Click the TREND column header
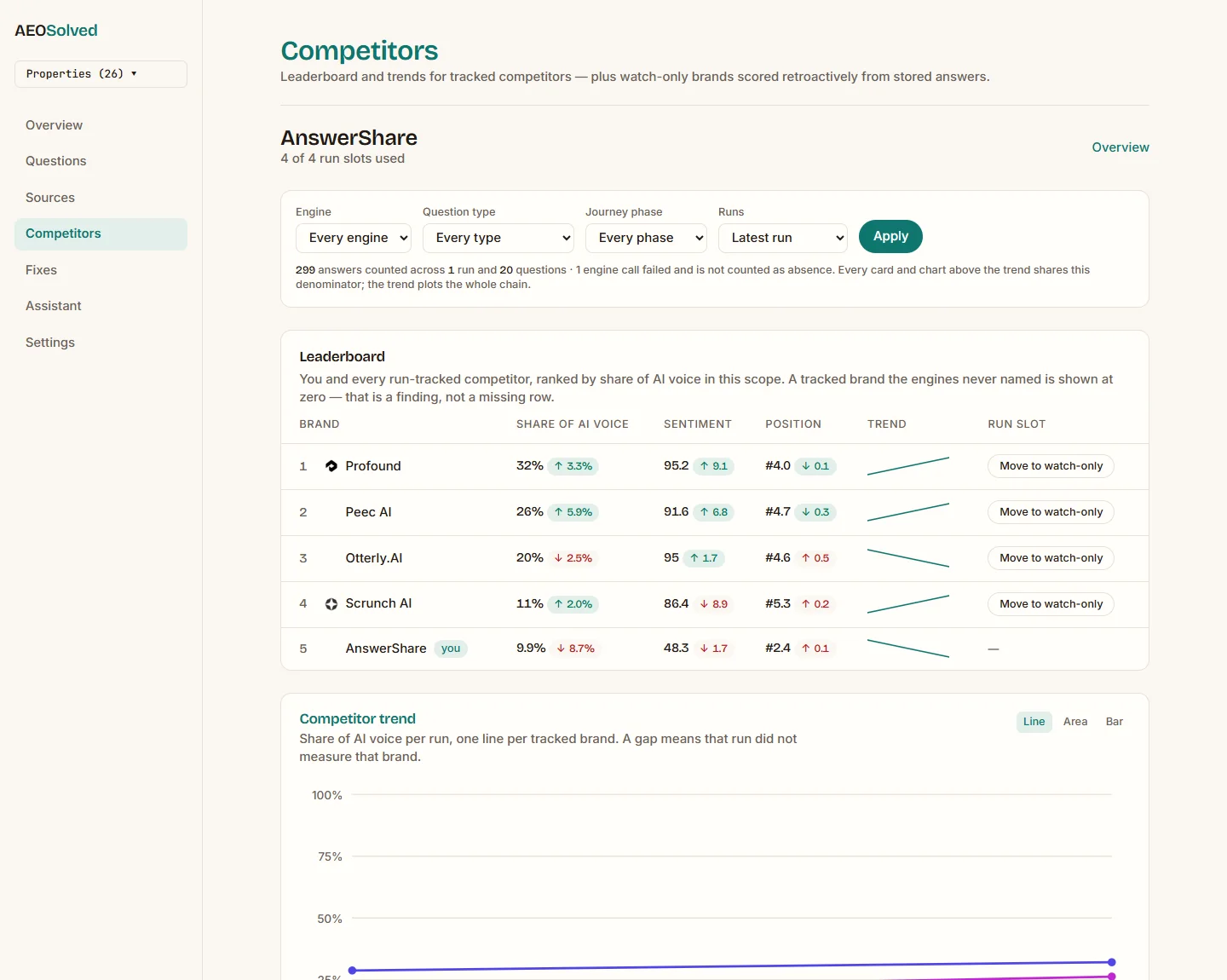1227x980 pixels. tap(887, 424)
